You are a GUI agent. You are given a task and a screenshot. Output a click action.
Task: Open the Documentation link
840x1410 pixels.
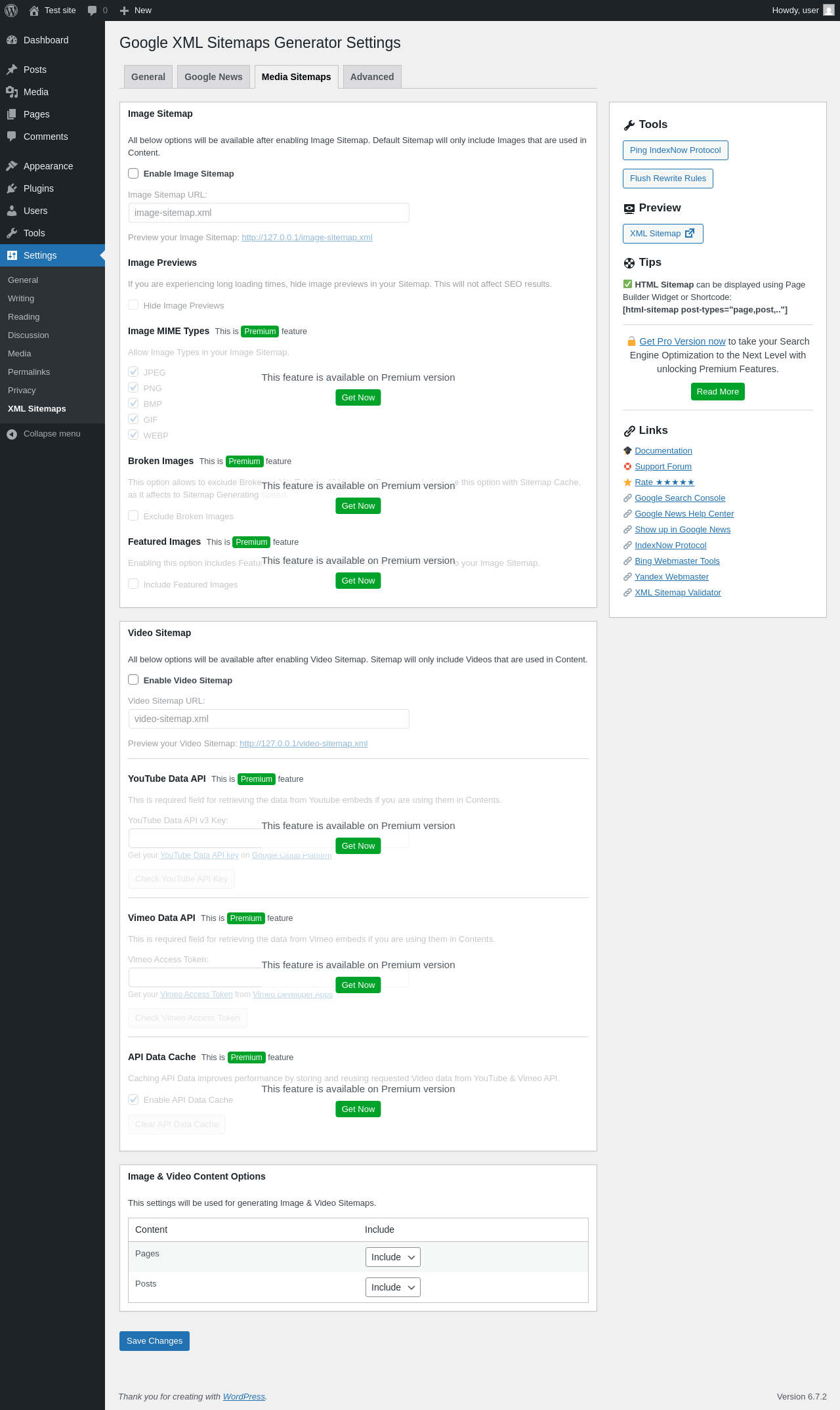point(663,451)
